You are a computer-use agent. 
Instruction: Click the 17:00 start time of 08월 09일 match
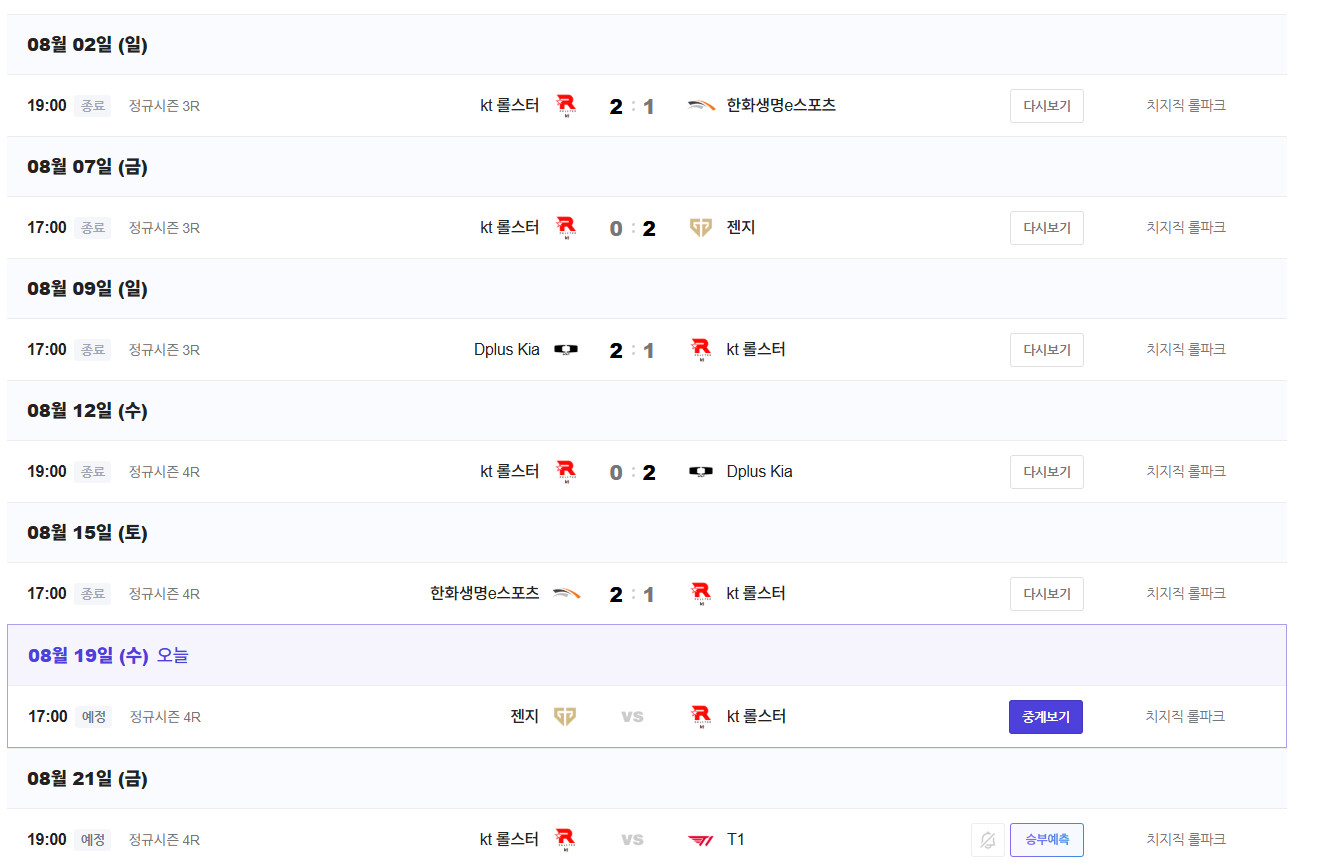pyautogui.click(x=47, y=349)
